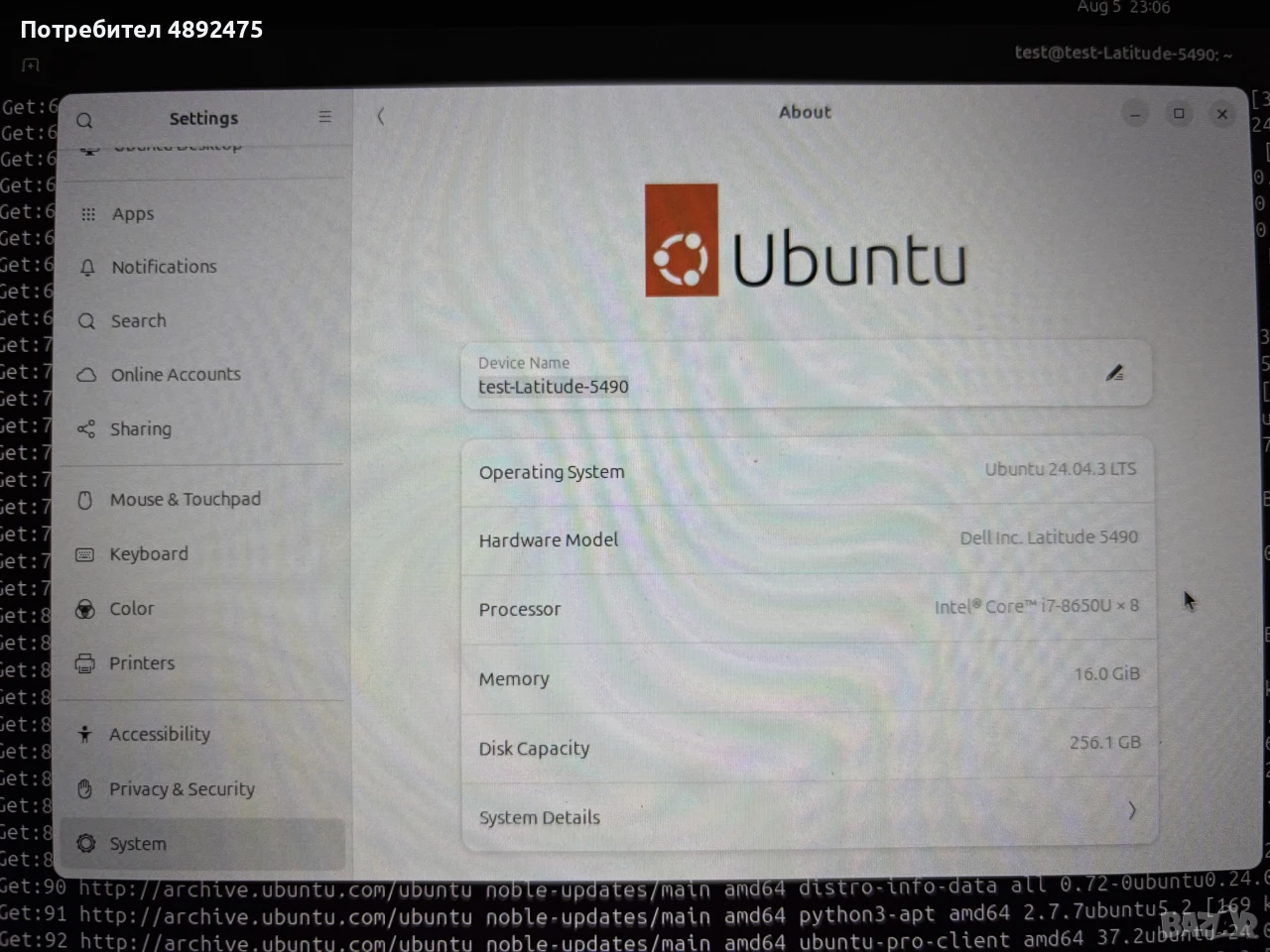Image resolution: width=1270 pixels, height=952 pixels.
Task: Open the new tab icon in terminal window
Action: [31, 65]
